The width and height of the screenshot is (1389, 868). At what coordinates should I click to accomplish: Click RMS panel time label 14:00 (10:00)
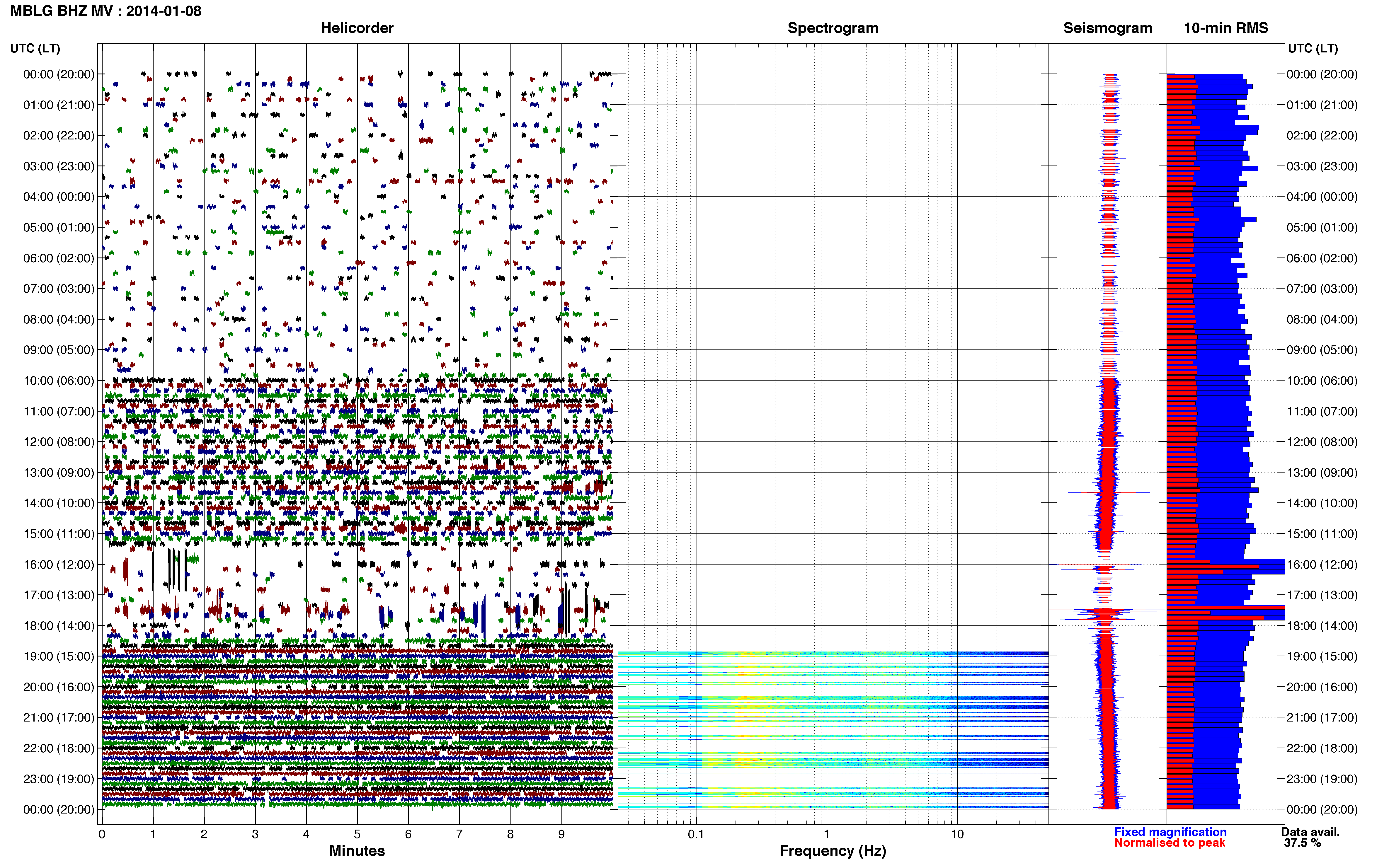click(1322, 504)
